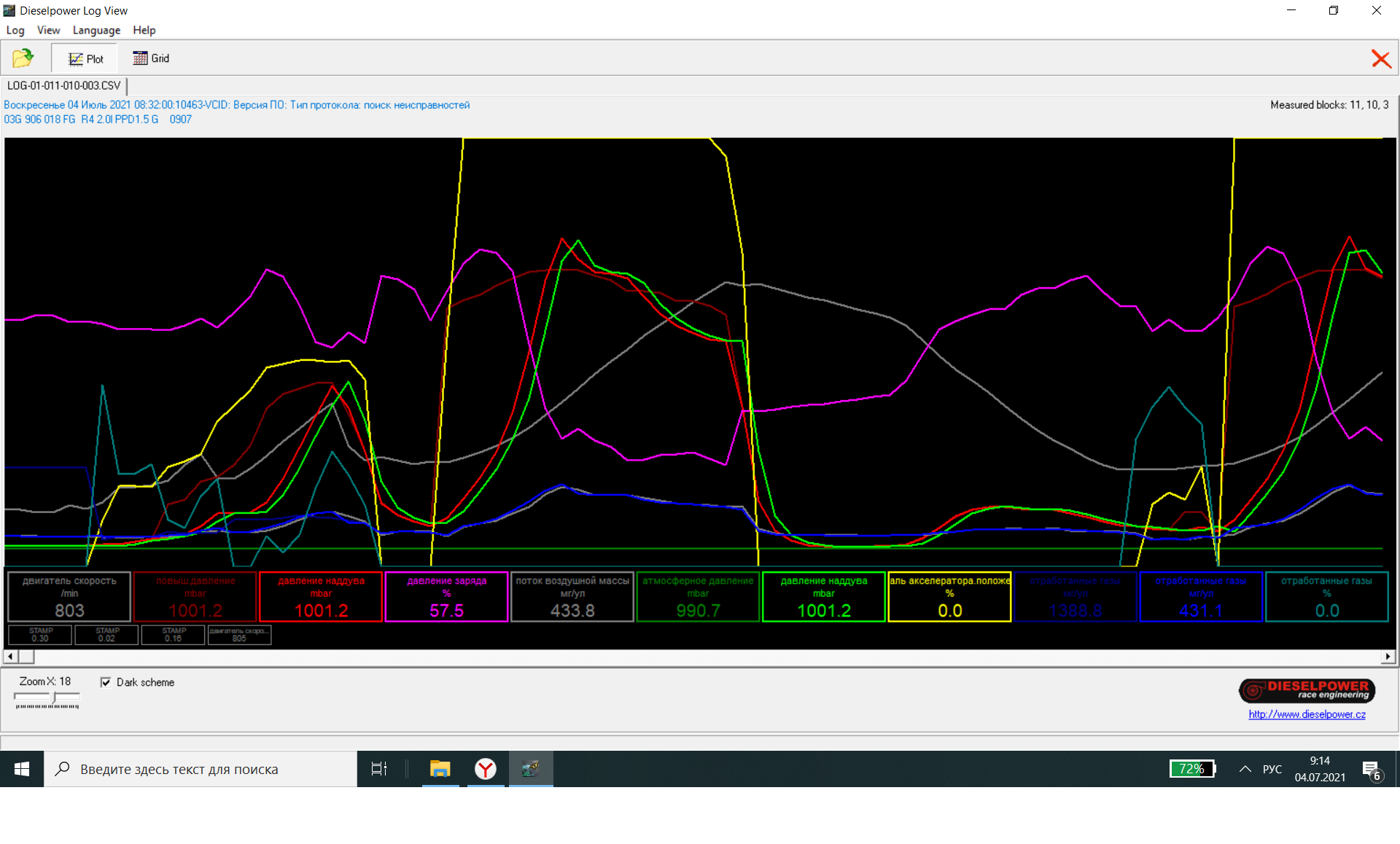Toggle the magenta давление заряда channel box
The height and width of the screenshot is (844, 1400).
point(446,596)
